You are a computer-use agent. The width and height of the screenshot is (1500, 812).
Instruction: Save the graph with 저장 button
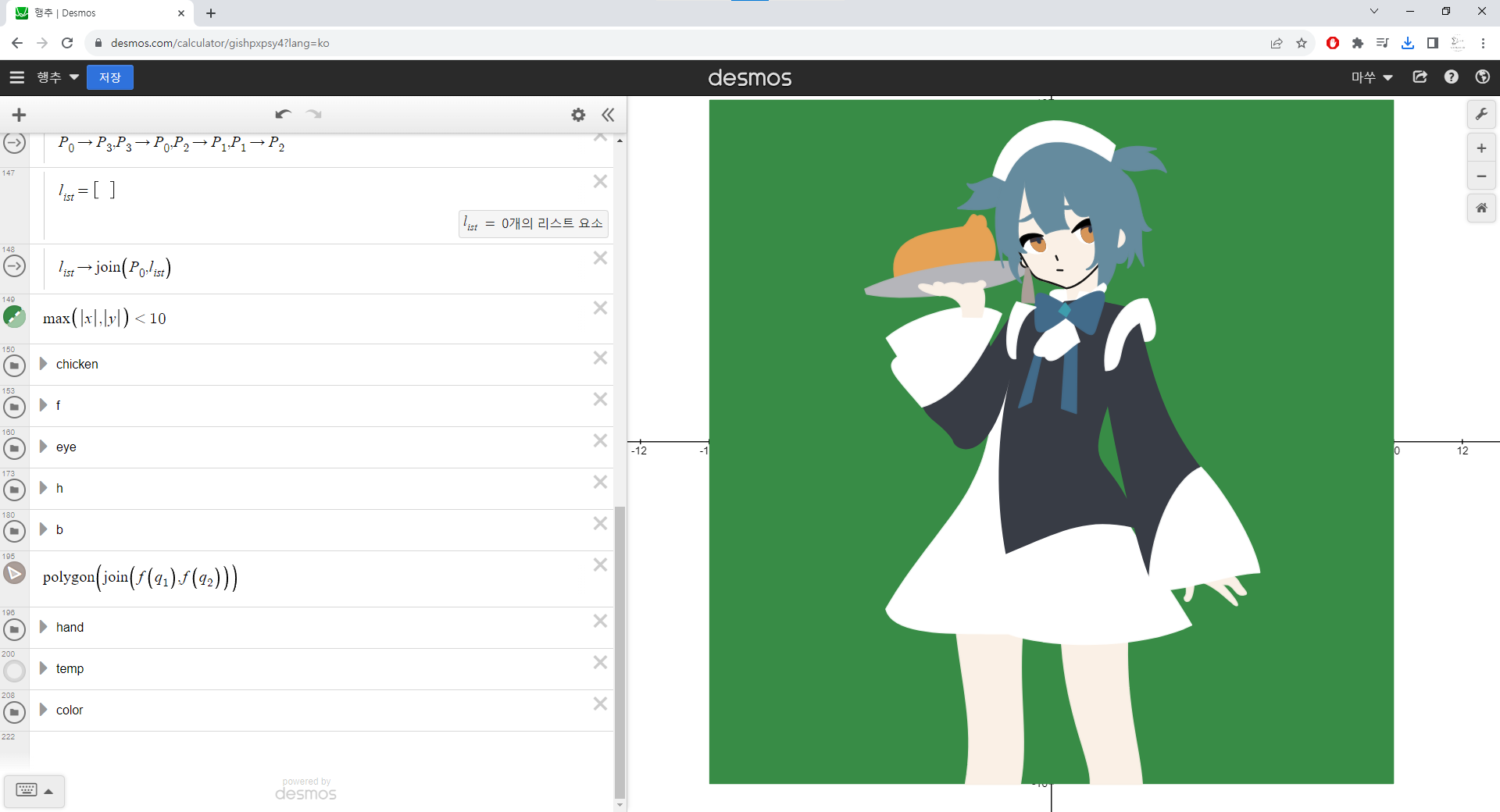[x=110, y=77]
